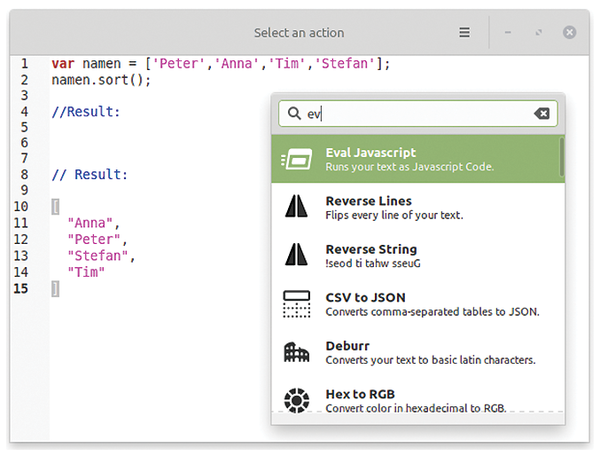
Task: Select the Reverse Lines action
Action: 418,207
